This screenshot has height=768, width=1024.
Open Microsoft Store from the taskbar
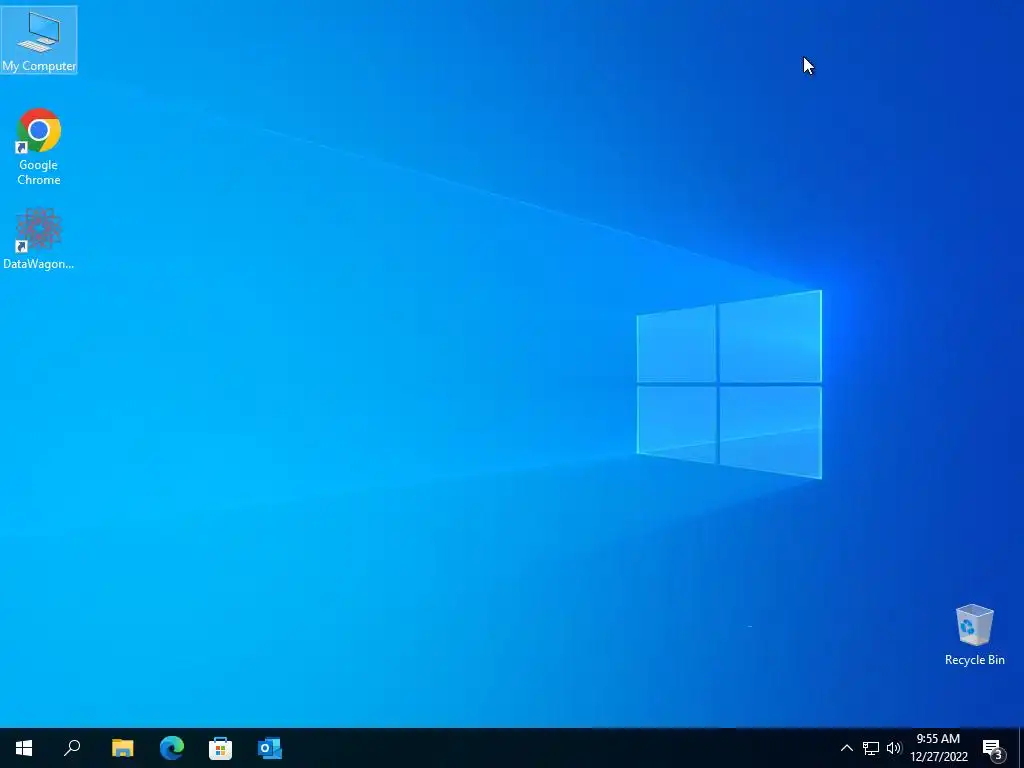coord(221,748)
